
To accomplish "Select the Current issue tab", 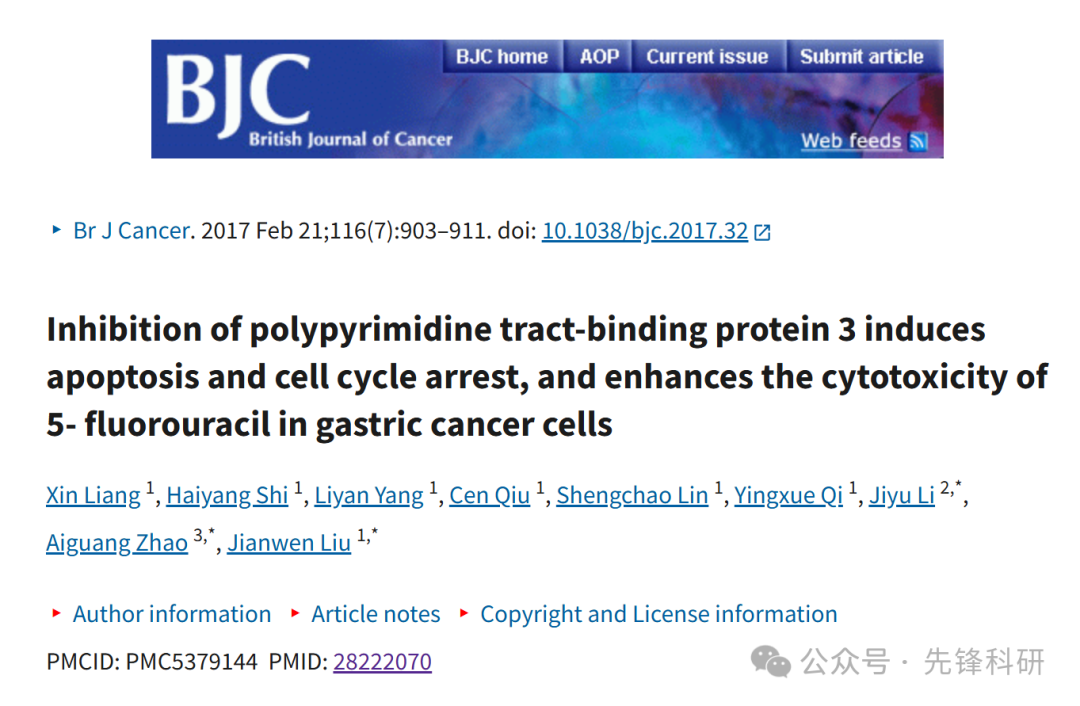I will coord(707,56).
